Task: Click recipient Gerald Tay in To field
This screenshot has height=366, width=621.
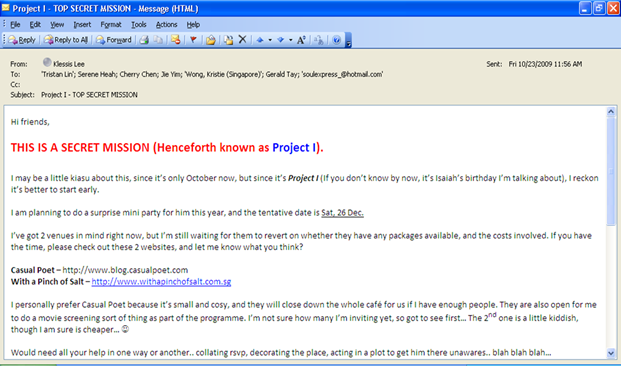Action: pos(282,74)
